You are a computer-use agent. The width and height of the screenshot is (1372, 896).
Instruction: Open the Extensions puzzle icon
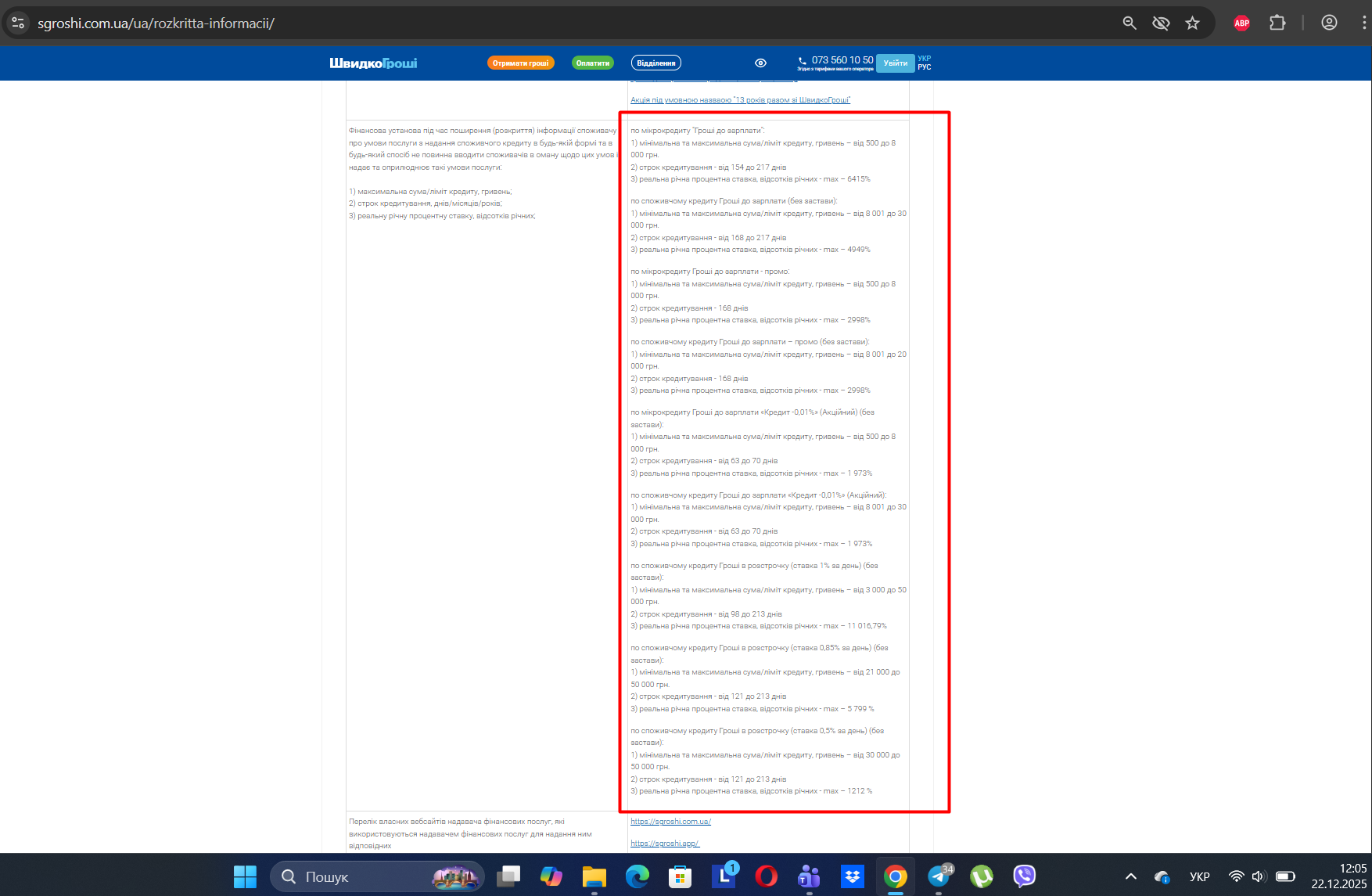tap(1277, 23)
